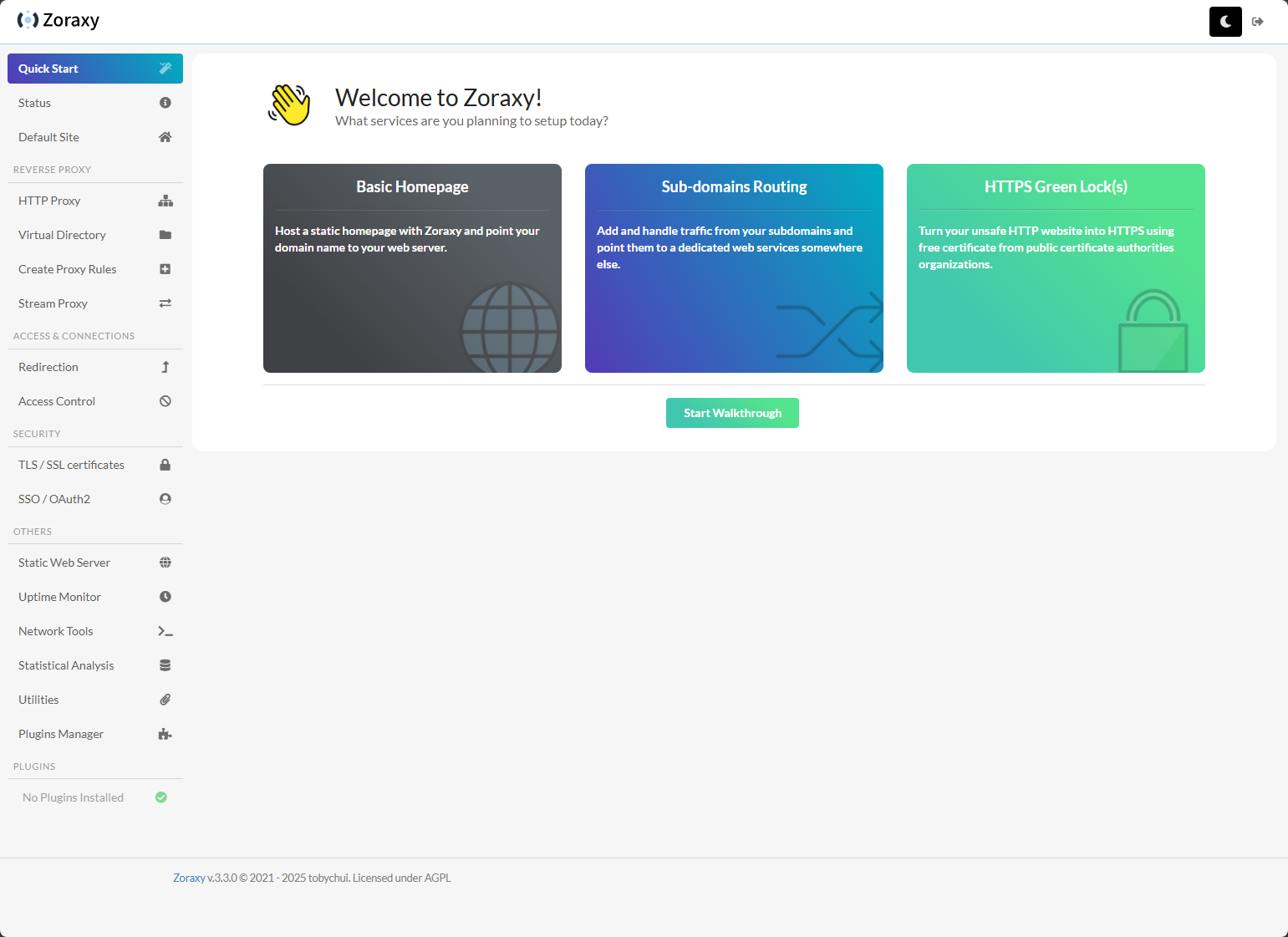Click the plus-square icon beside Create Proxy Rules

(x=165, y=269)
